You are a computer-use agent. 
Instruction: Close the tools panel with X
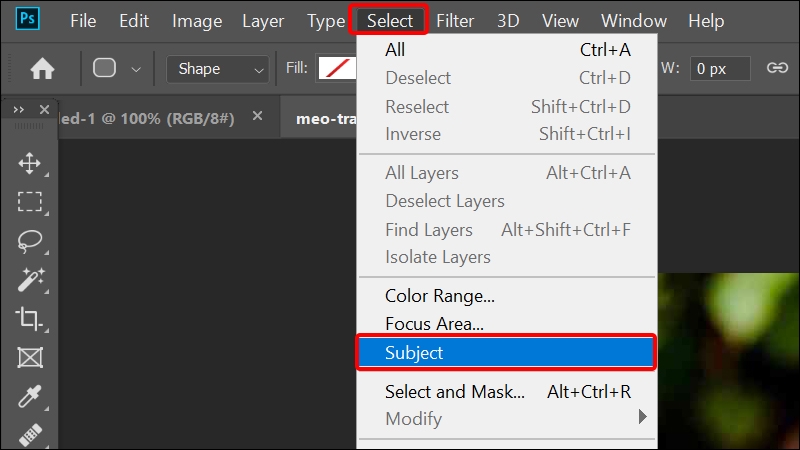[x=44, y=110]
